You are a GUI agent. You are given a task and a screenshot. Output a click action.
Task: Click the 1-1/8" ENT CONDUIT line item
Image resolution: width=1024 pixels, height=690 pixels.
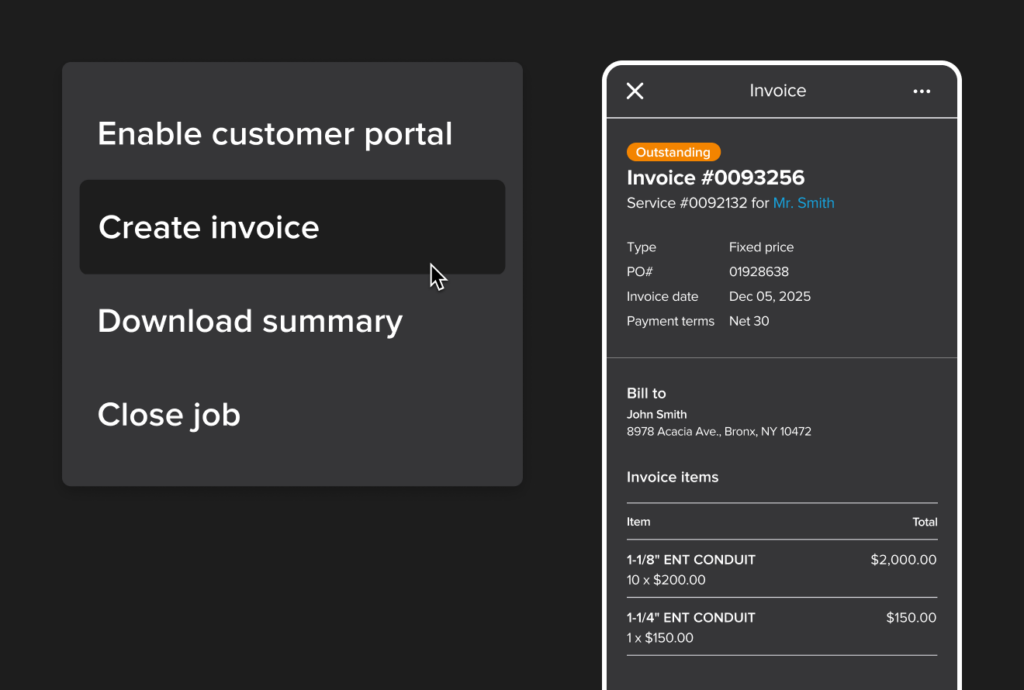[x=690, y=560]
